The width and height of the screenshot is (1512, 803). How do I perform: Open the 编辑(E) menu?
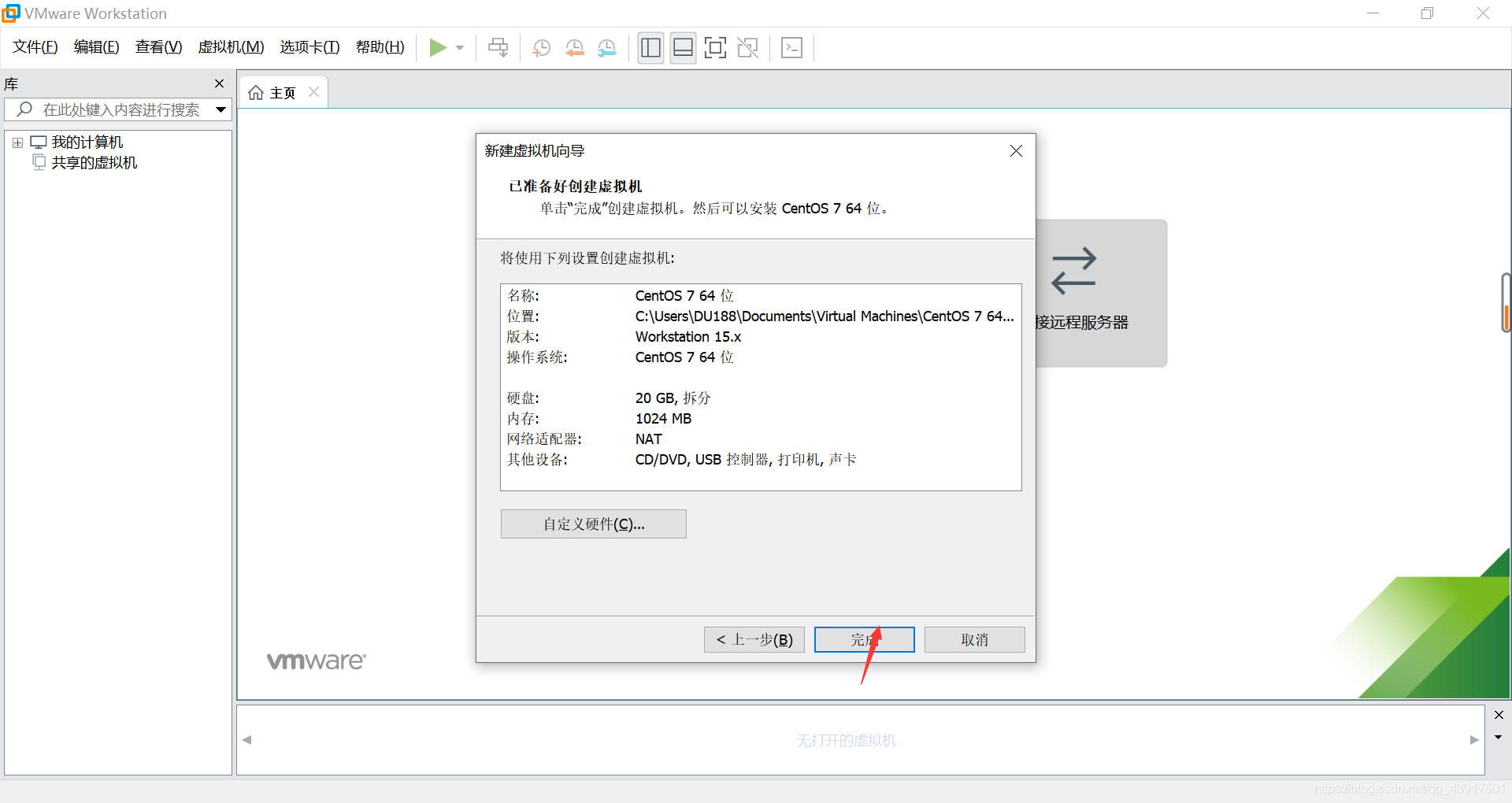click(x=96, y=47)
